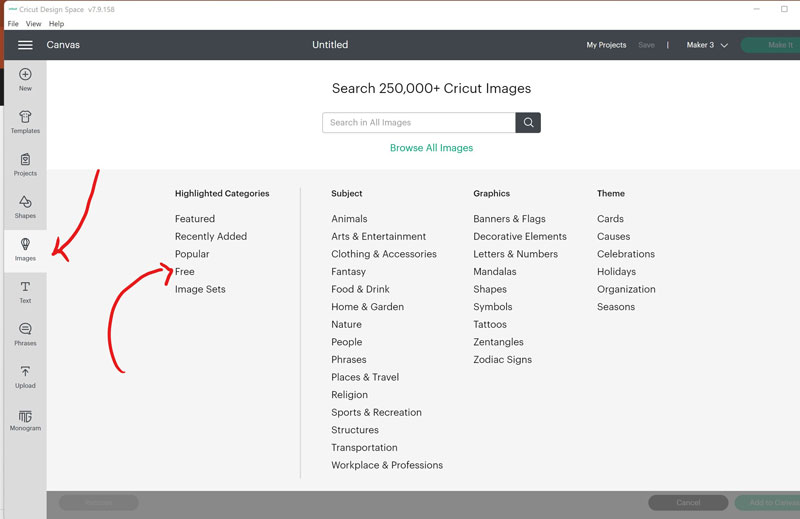Browse Letters & Numbers graphics

(515, 254)
